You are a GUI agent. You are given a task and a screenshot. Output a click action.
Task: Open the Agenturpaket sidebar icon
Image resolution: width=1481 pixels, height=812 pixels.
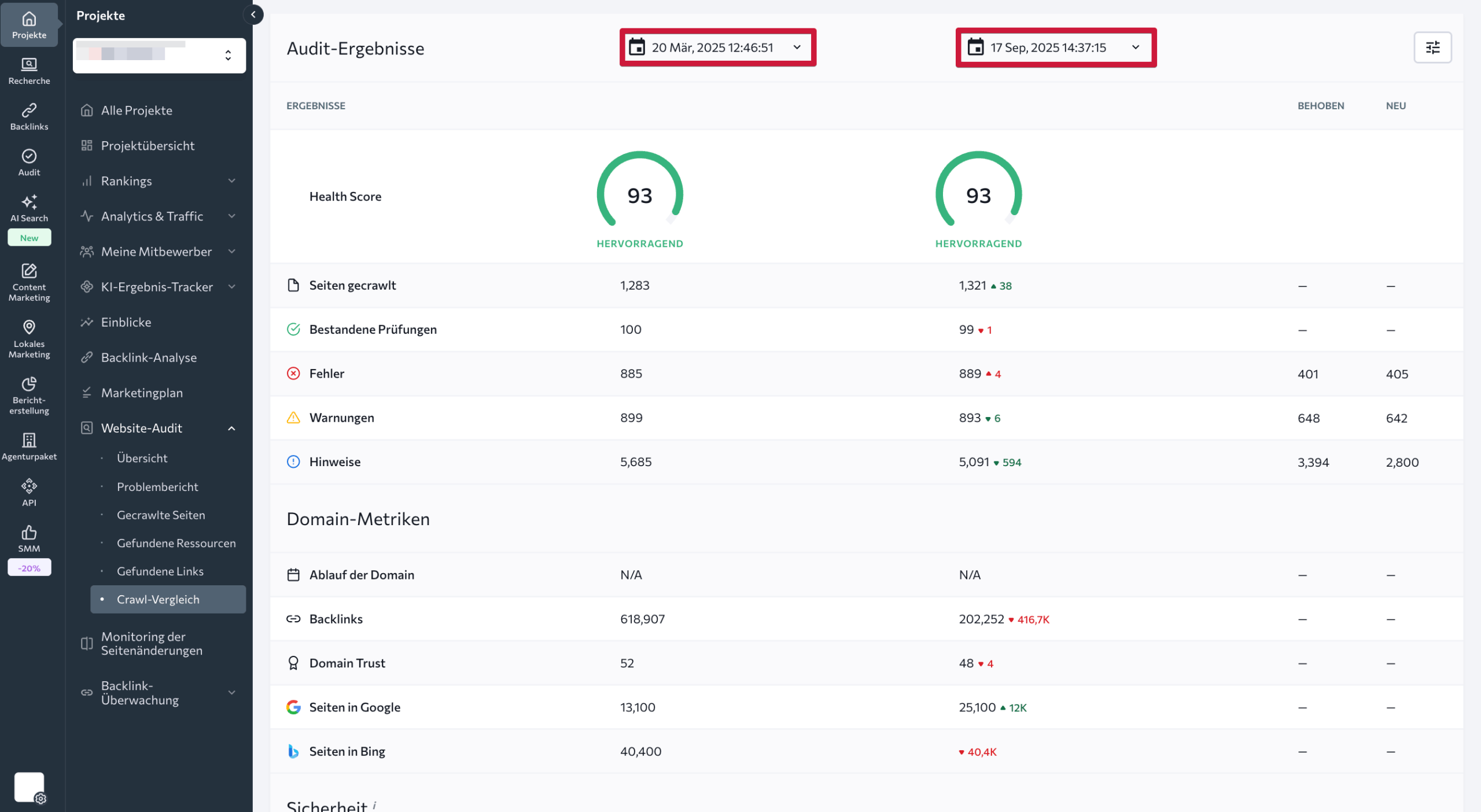point(29,441)
